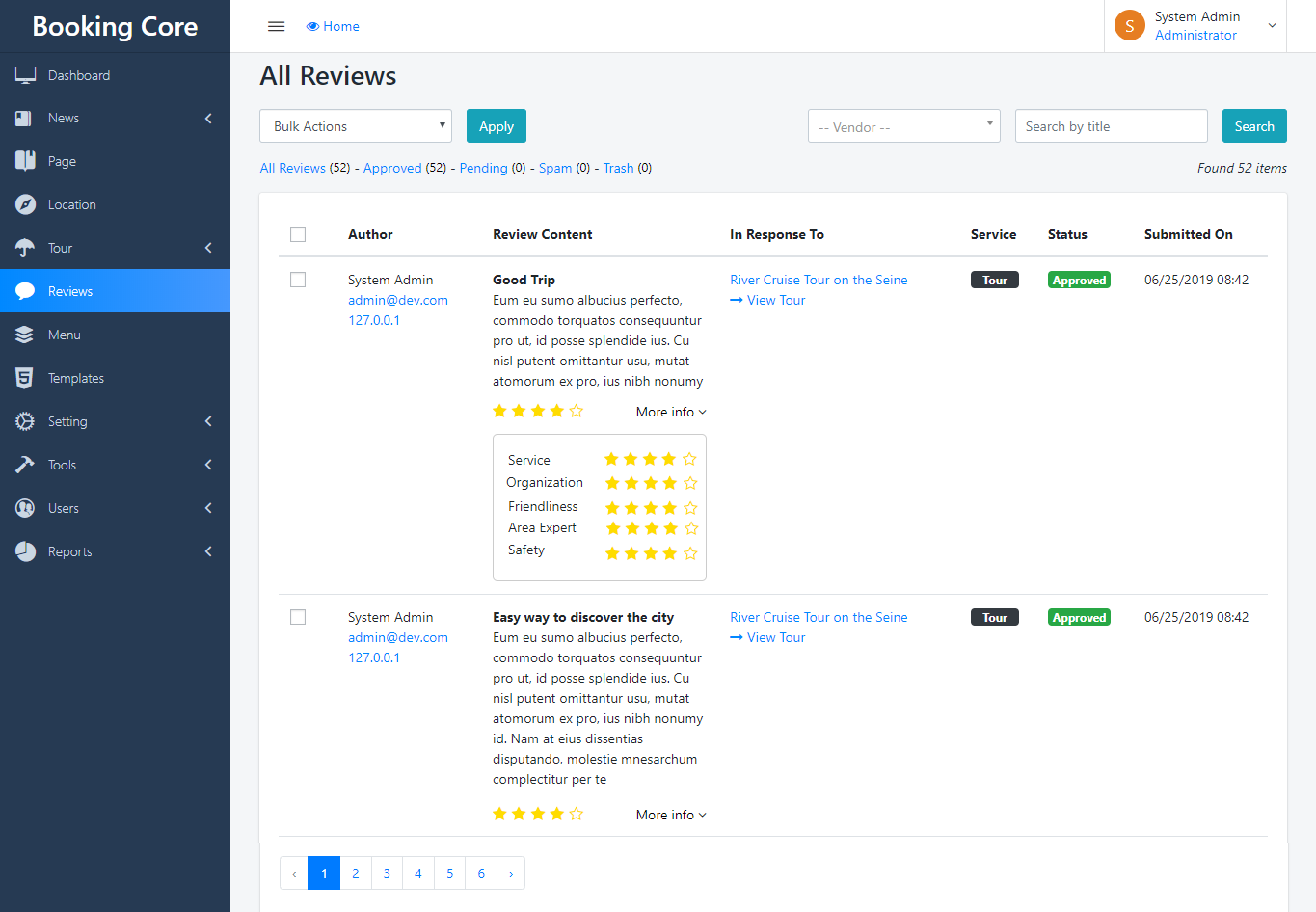Click the Dashboard monitor icon in sidebar
1316x912 pixels.
(25, 75)
